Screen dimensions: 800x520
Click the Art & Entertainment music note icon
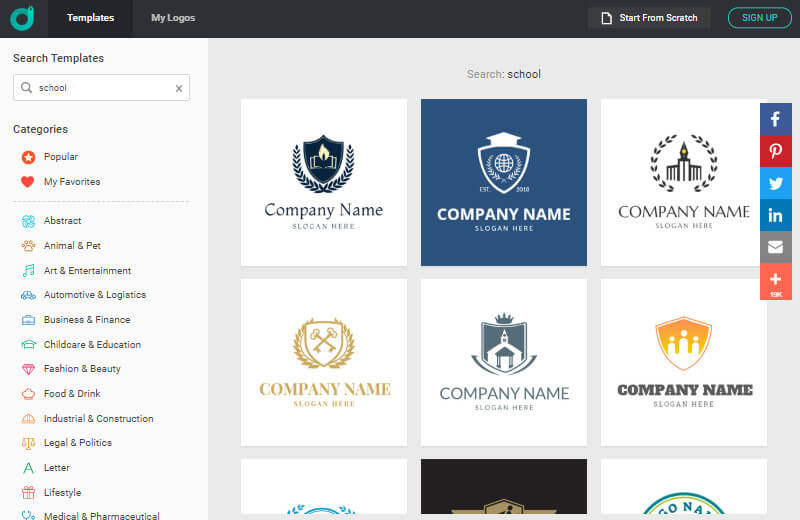(x=29, y=270)
